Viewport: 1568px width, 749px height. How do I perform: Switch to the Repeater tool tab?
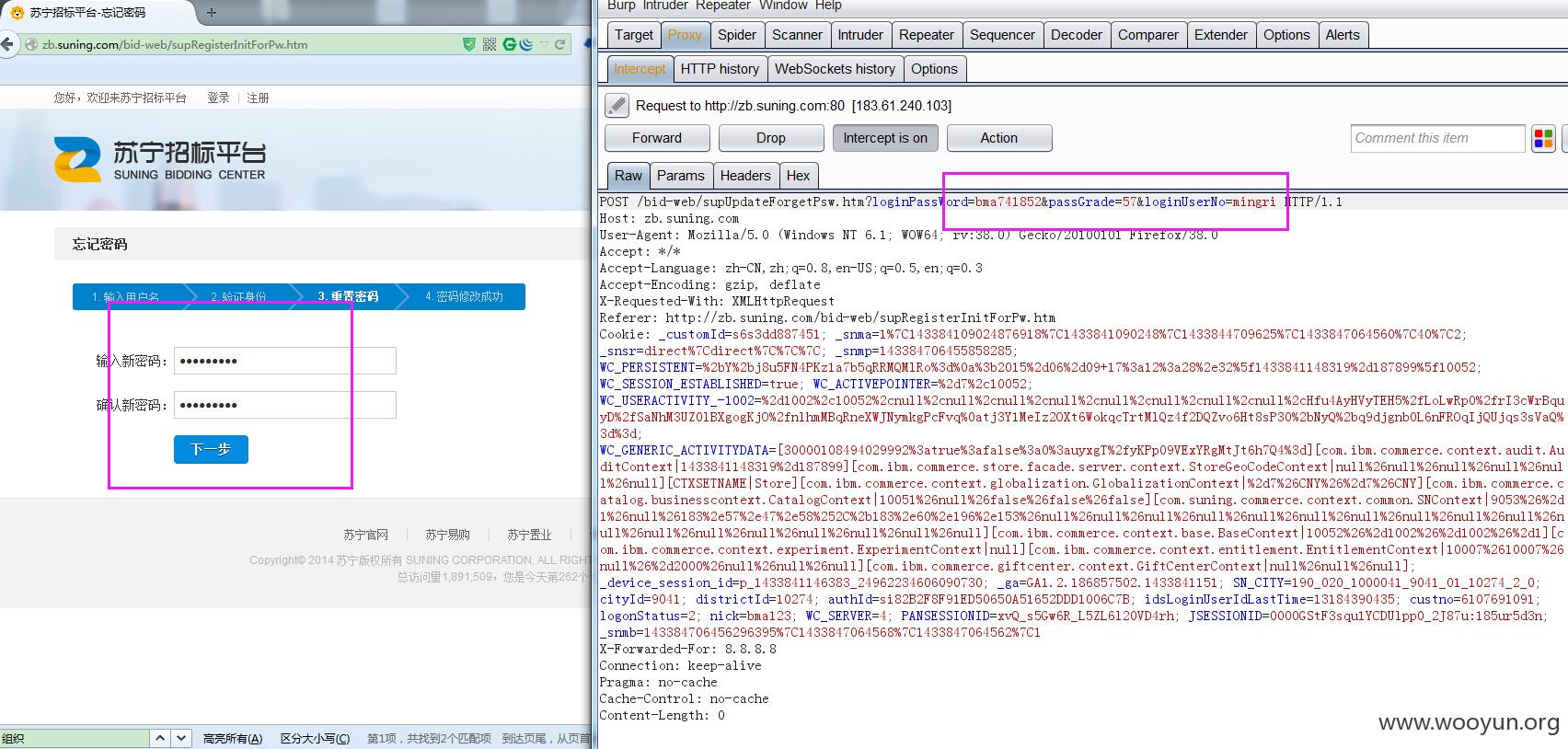point(927,35)
